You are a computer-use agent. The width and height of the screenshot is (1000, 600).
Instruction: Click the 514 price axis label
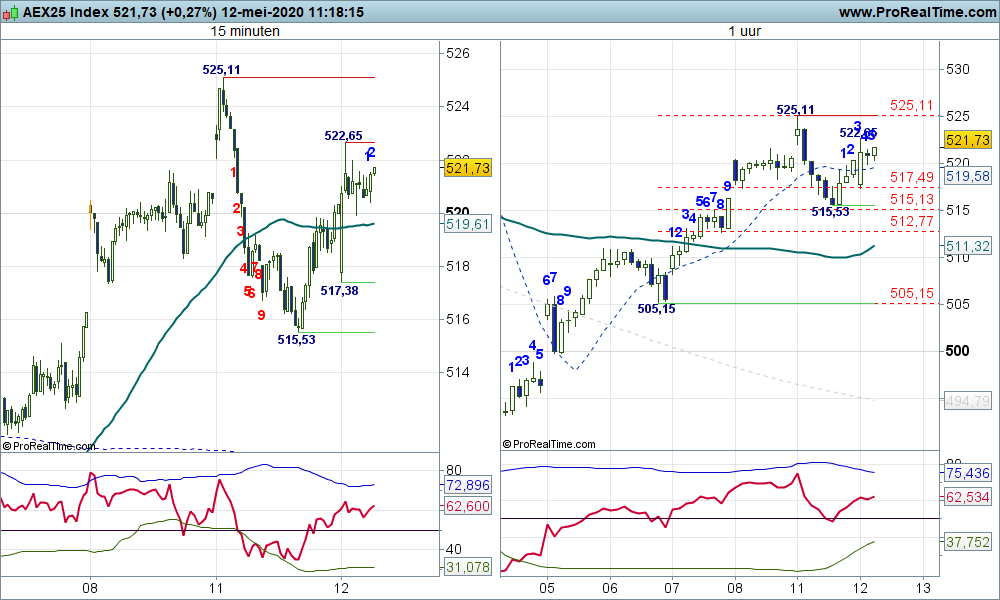click(458, 372)
